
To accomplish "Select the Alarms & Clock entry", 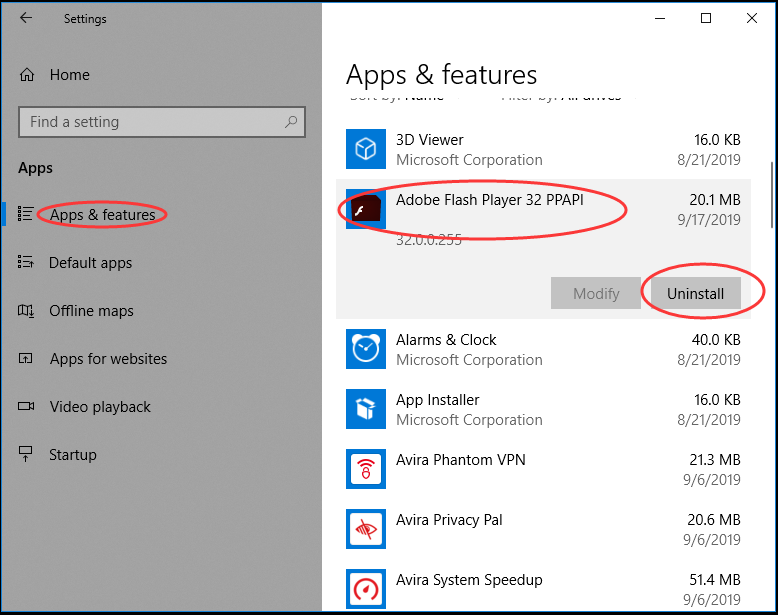I will pos(543,349).
